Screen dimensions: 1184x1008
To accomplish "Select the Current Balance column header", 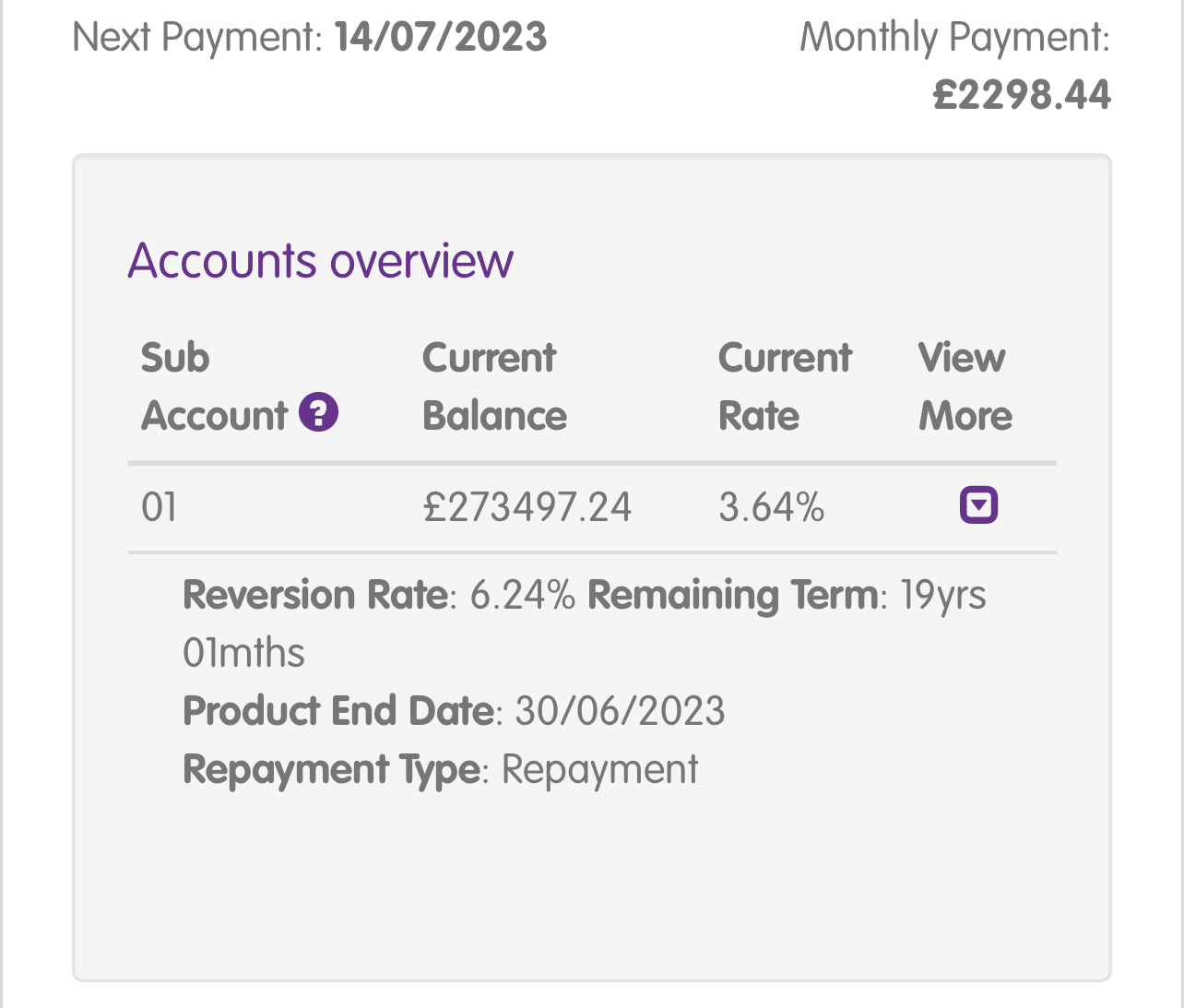I will tap(494, 386).
